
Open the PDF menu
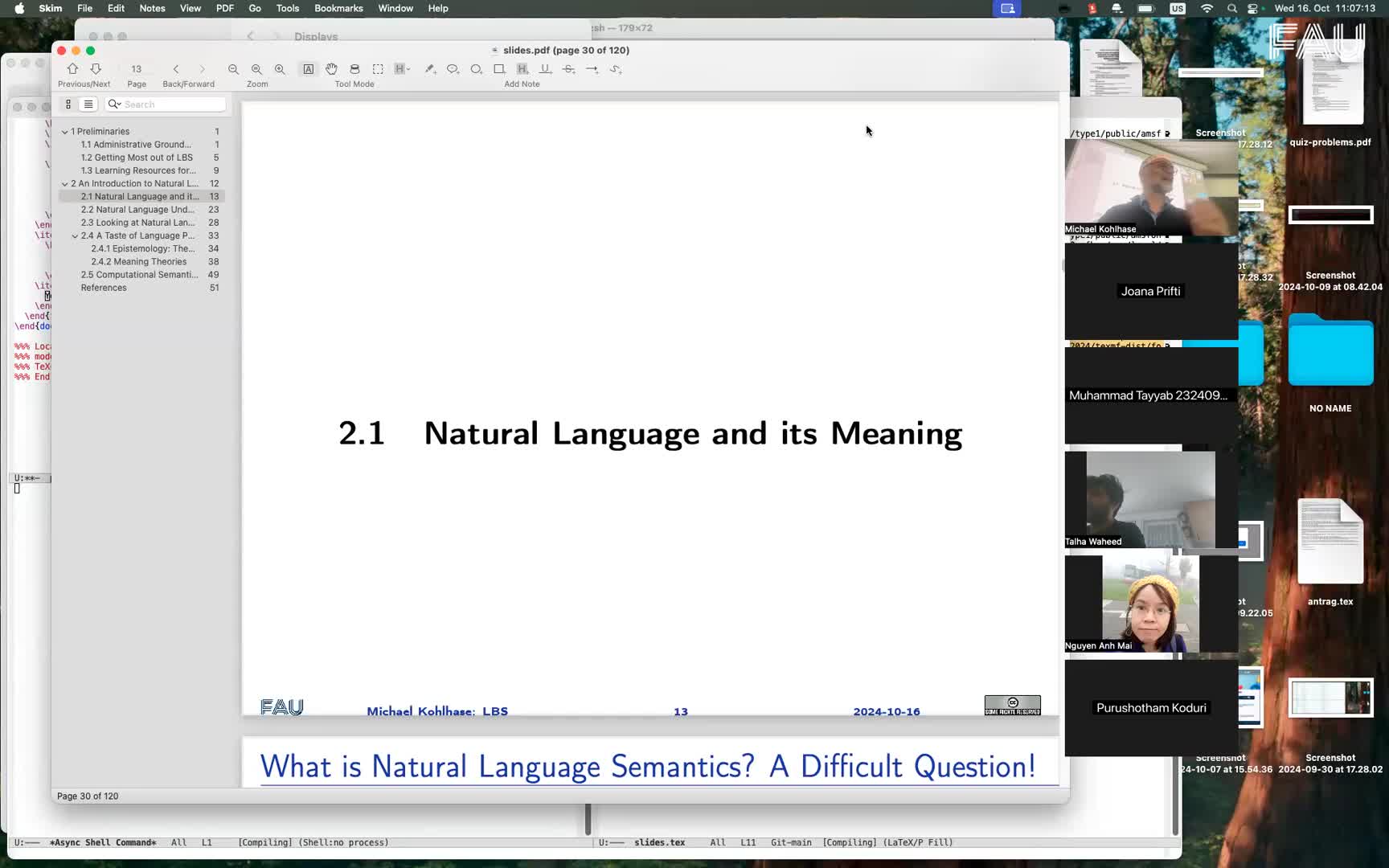[224, 8]
